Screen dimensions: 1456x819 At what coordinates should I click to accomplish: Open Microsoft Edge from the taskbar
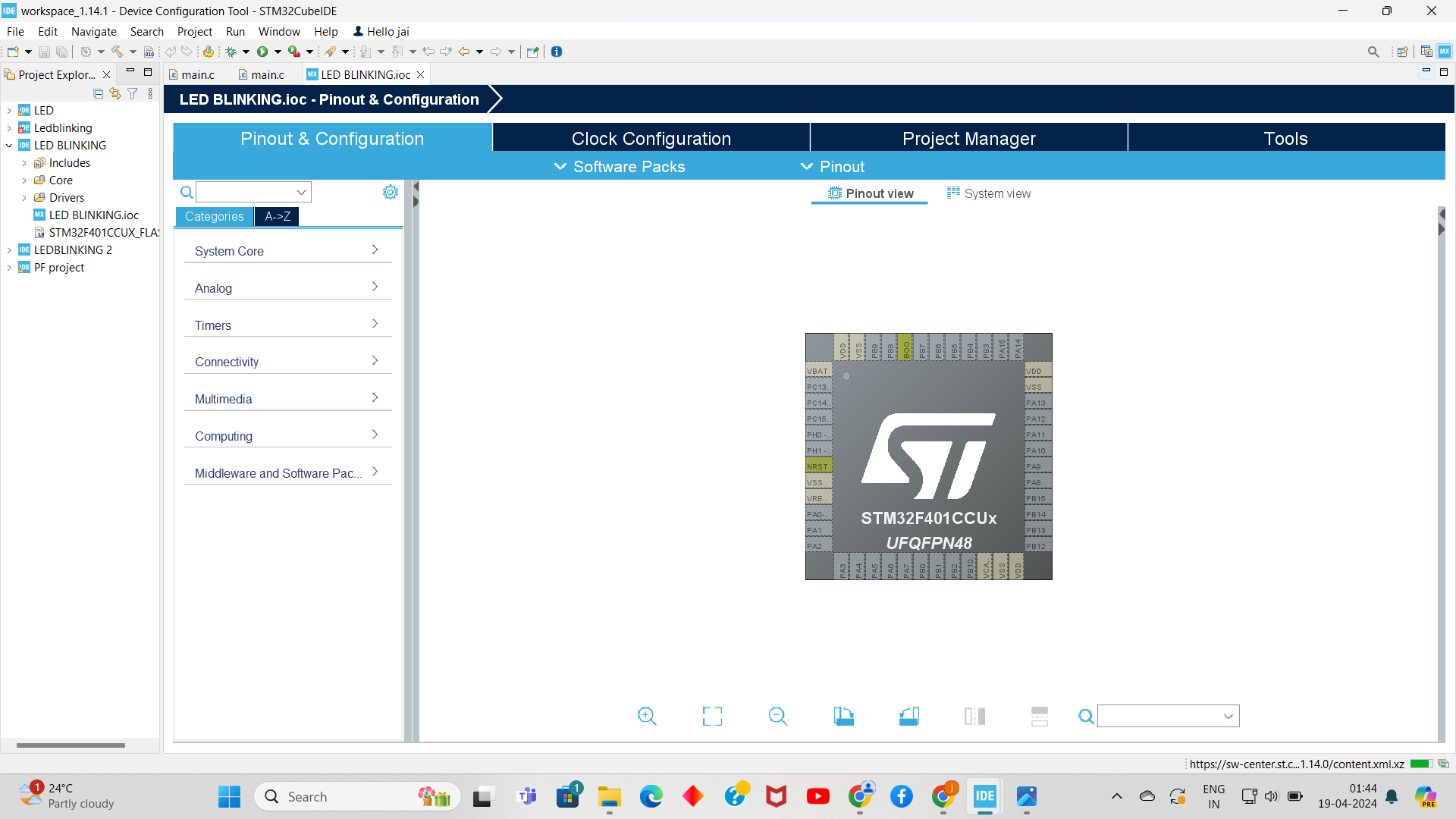(x=651, y=796)
